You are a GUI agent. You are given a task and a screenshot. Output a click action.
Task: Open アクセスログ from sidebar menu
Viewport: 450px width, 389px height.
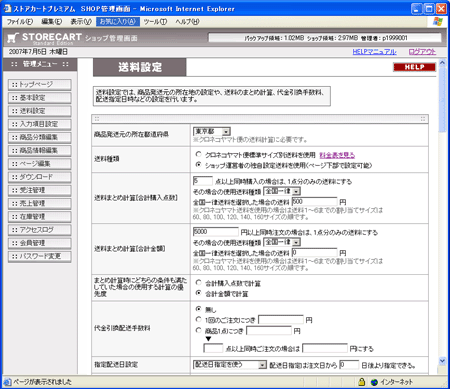(x=40, y=230)
